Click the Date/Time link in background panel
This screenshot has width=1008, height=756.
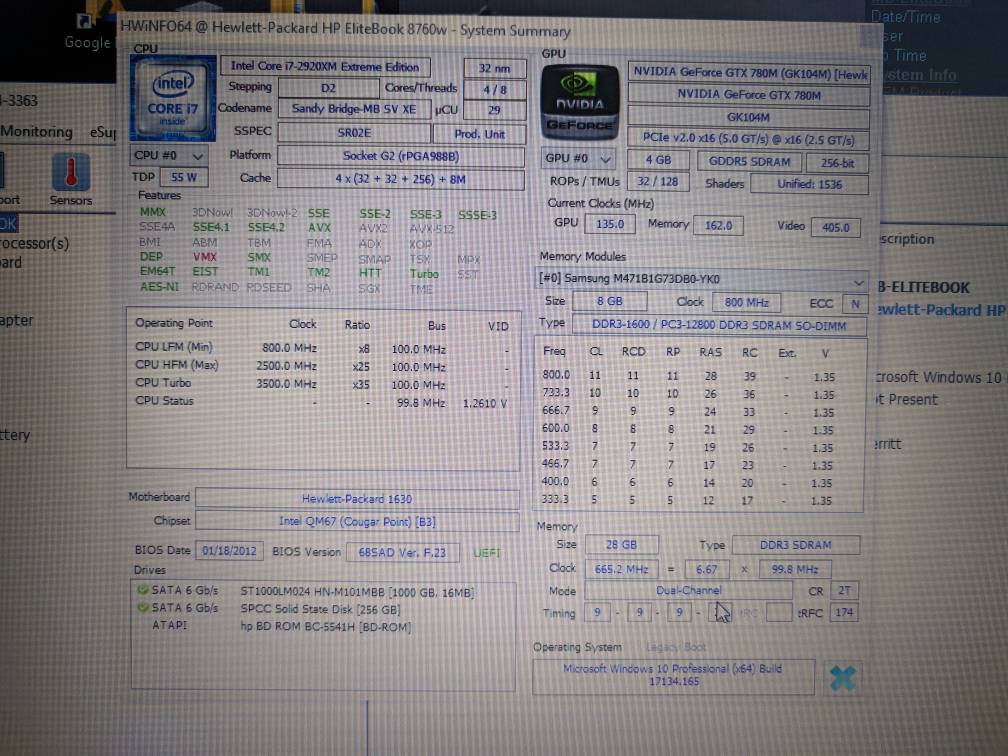905,17
